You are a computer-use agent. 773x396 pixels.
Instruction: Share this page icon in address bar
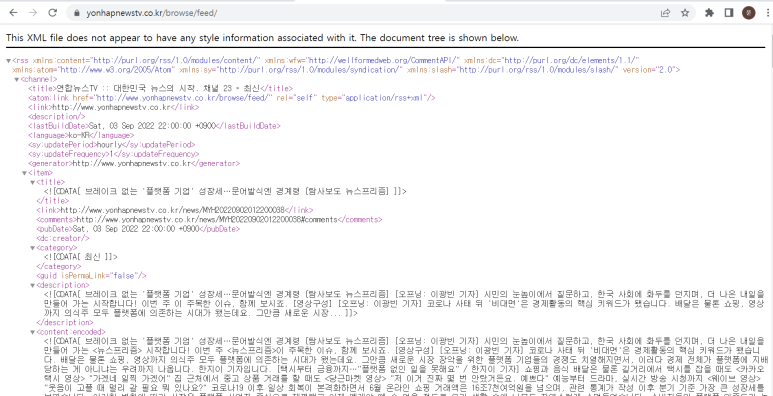(666, 13)
